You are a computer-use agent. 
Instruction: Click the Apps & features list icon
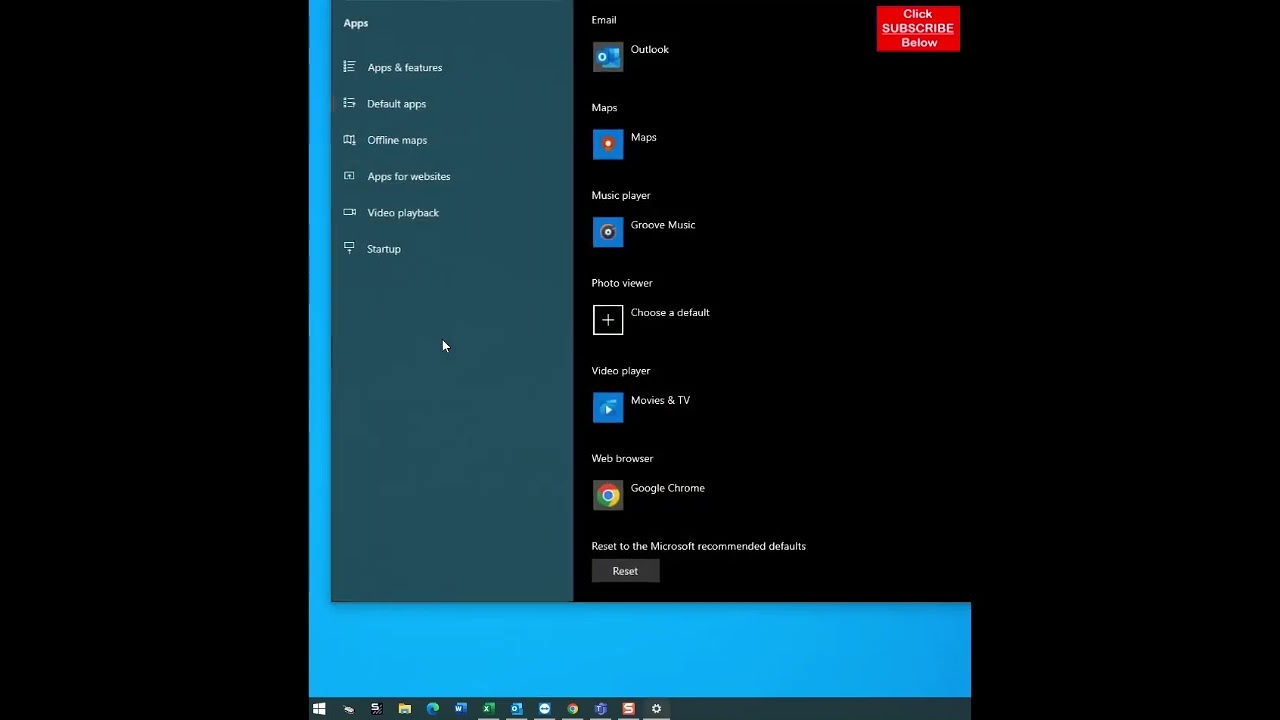[349, 67]
